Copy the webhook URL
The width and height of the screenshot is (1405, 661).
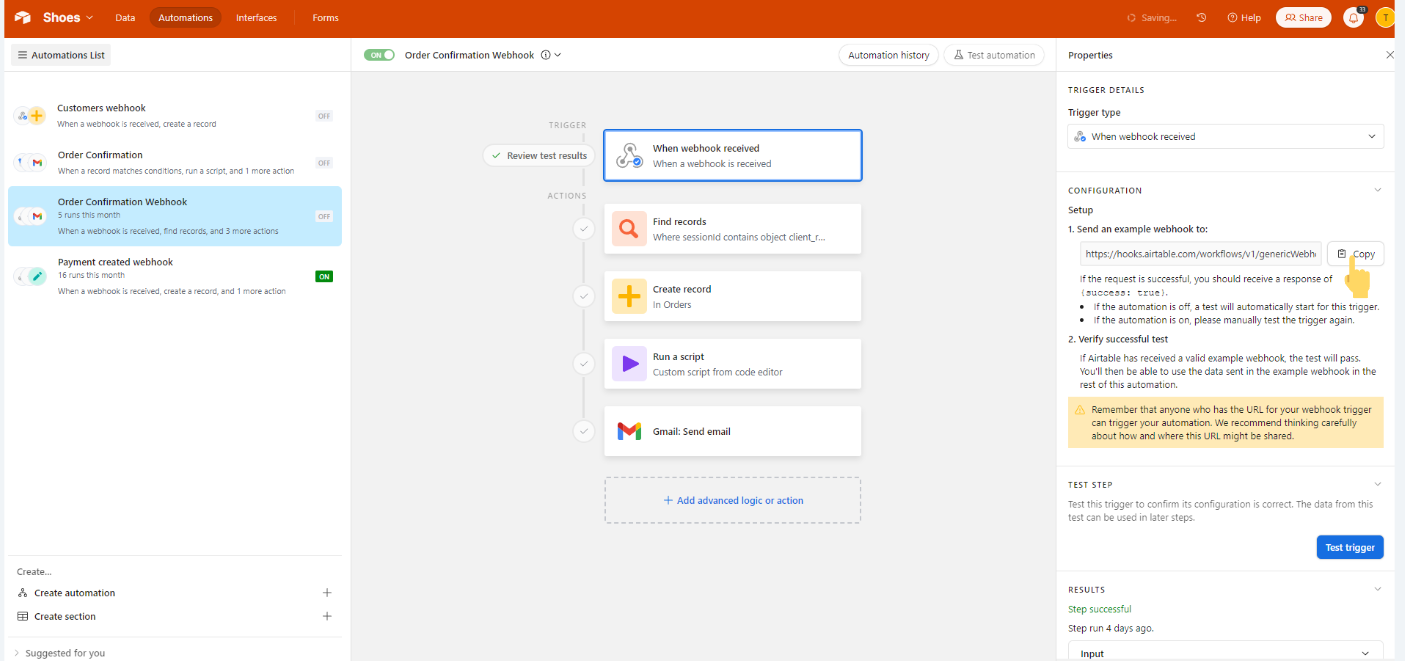[x=1356, y=254]
